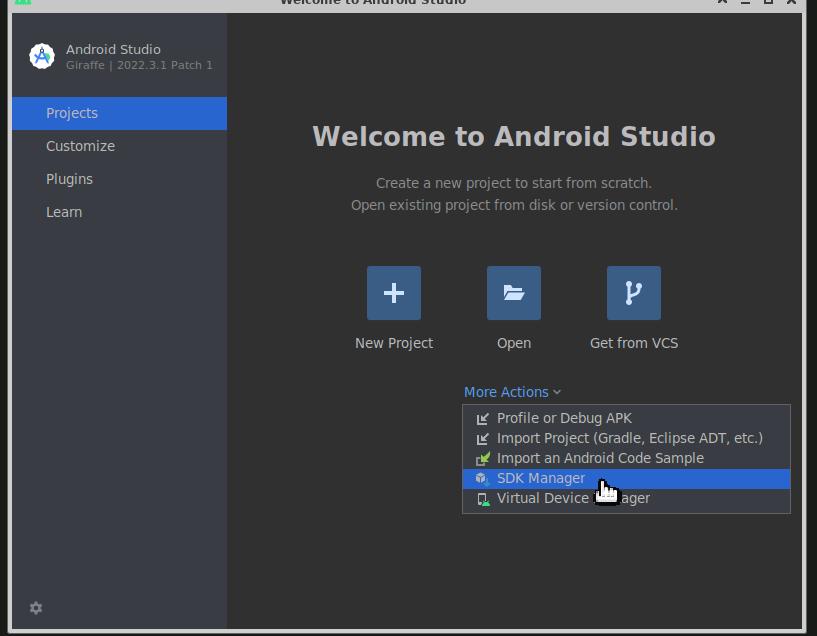Switch to the Customize tab

tap(119, 146)
